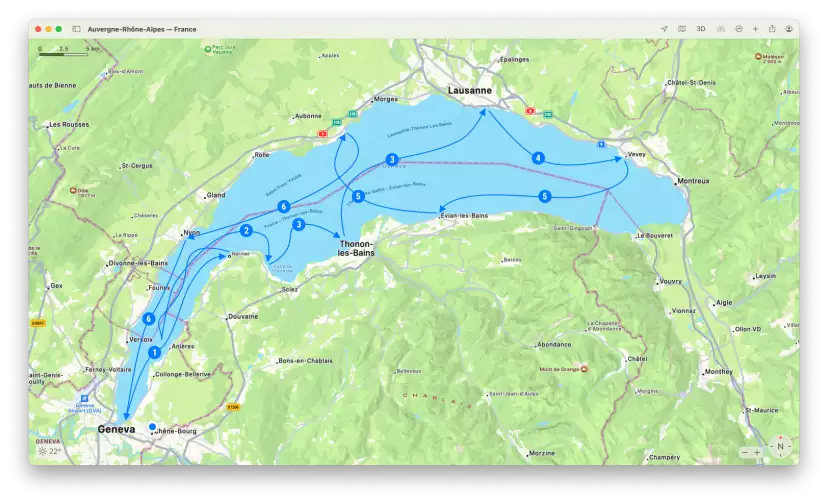Select the Douvaine town label
The width and height of the screenshot is (828, 503).
(x=243, y=317)
